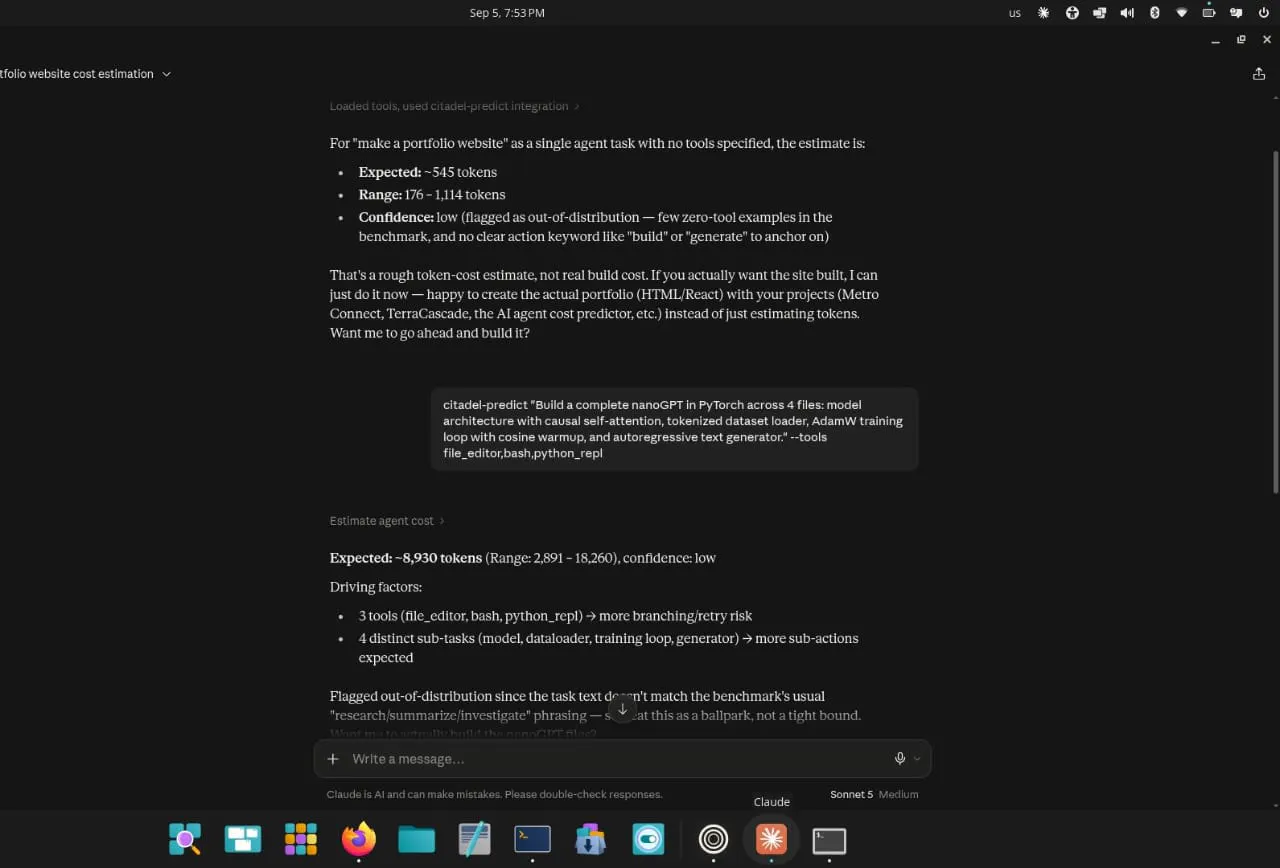Image resolution: width=1280 pixels, height=868 pixels.
Task: Click the battery indicator icon
Action: point(1209,13)
